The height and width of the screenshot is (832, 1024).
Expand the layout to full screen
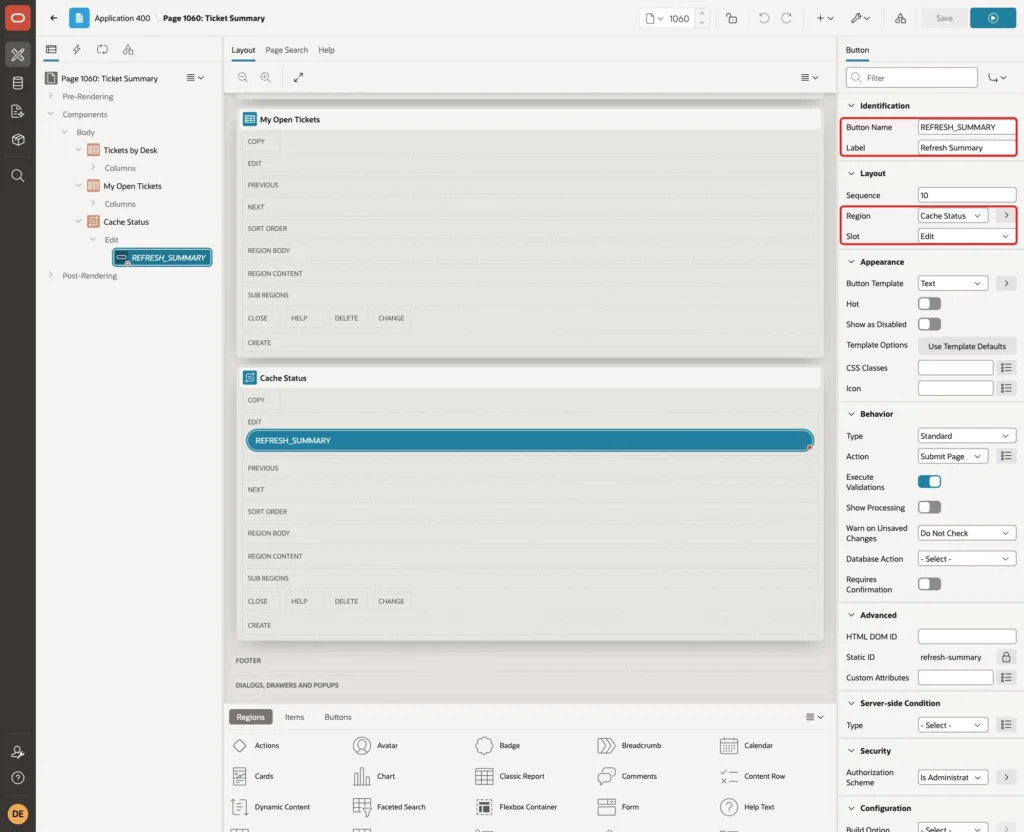(298, 77)
